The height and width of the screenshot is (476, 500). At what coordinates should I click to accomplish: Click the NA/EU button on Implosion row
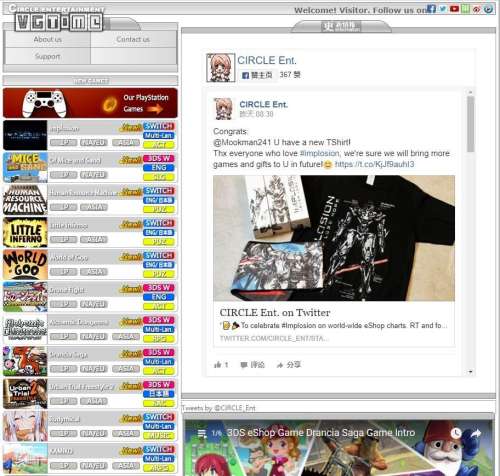tap(94, 143)
